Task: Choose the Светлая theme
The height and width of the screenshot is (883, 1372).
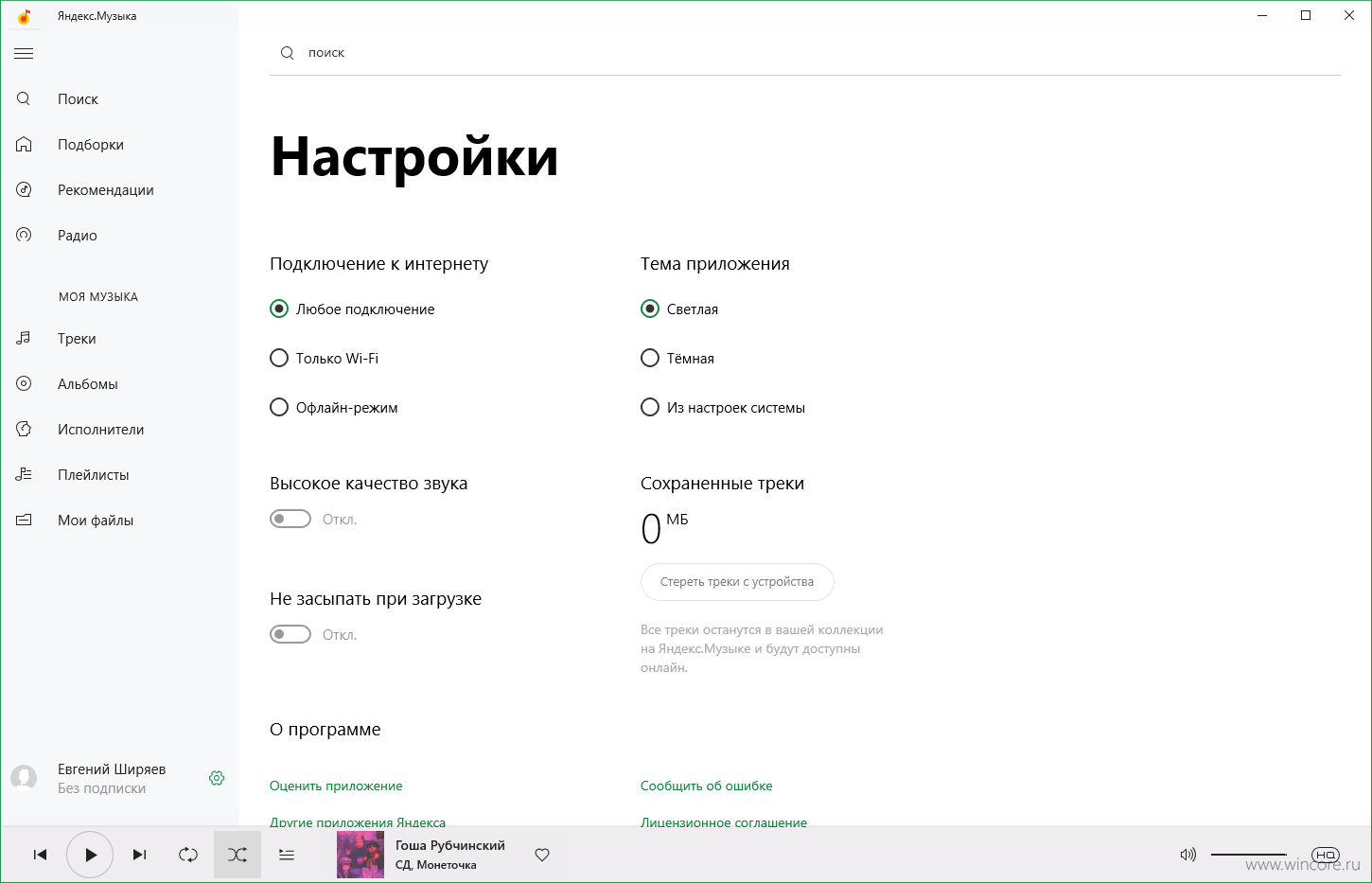Action: [679, 309]
